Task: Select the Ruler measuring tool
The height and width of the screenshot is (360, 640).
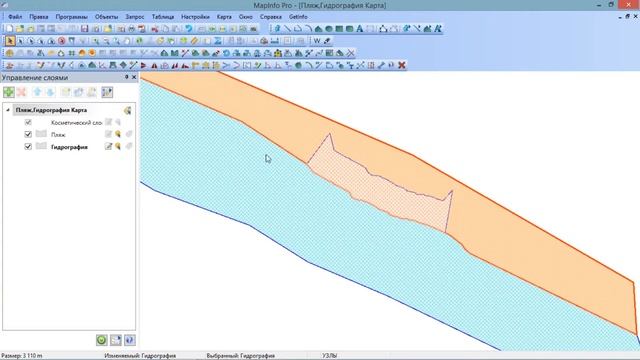Action: (x=194, y=41)
